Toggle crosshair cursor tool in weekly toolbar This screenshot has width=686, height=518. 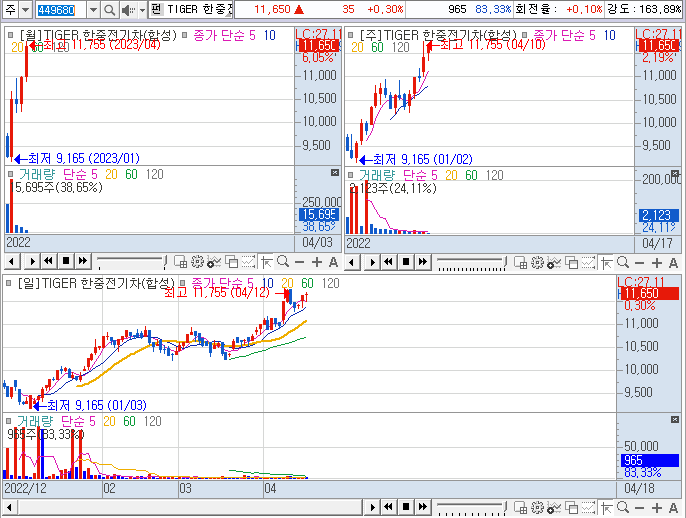pyautogui.click(x=606, y=262)
